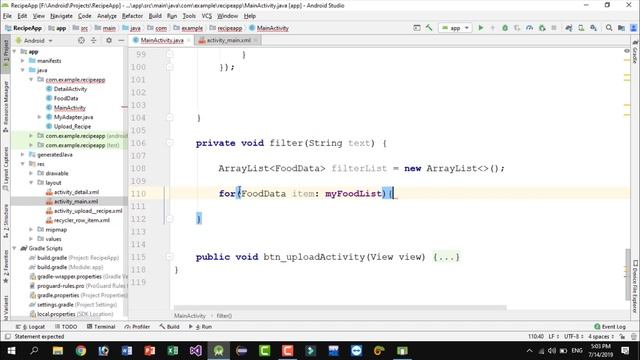Screen dimensions: 640x360
Task: Collapse the app module node
Action: click(15, 51)
